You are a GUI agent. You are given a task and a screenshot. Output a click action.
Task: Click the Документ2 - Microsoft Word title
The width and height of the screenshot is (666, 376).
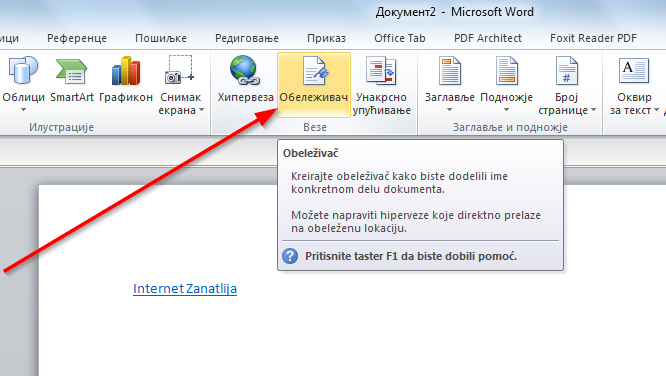[454, 12]
